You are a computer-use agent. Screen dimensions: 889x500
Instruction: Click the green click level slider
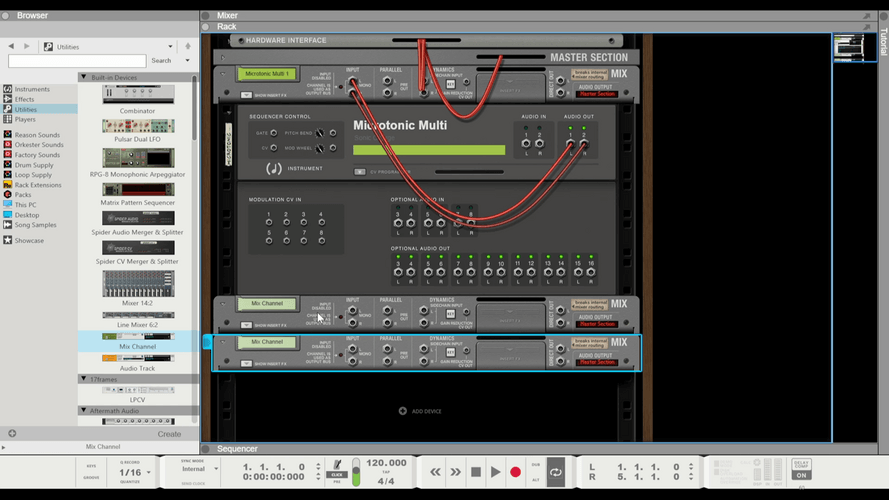[x=356, y=472]
